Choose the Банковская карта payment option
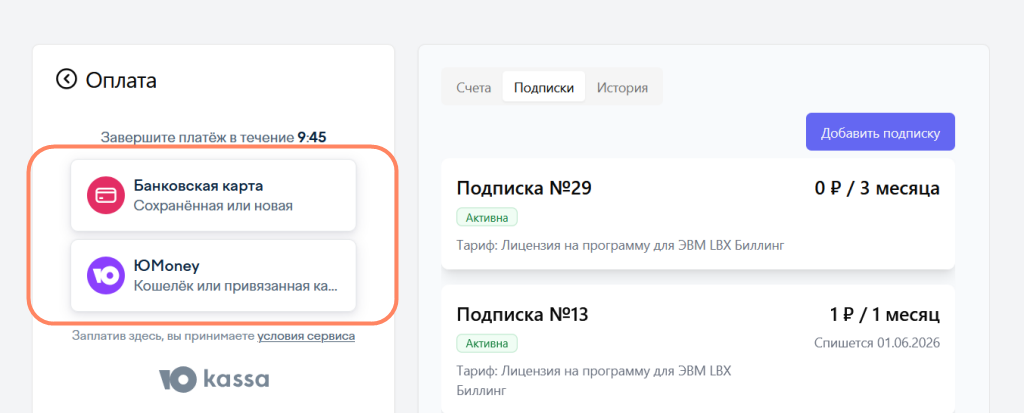 point(214,195)
